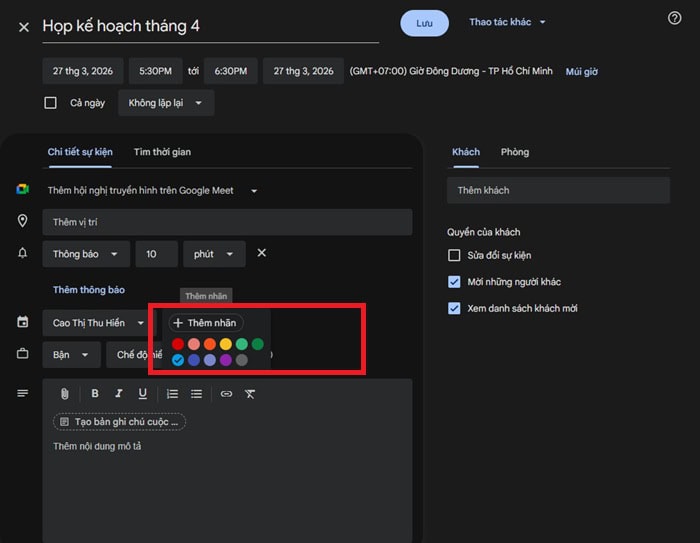700x543 pixels.
Task: Toggle bold formatting in description
Action: [95, 394]
